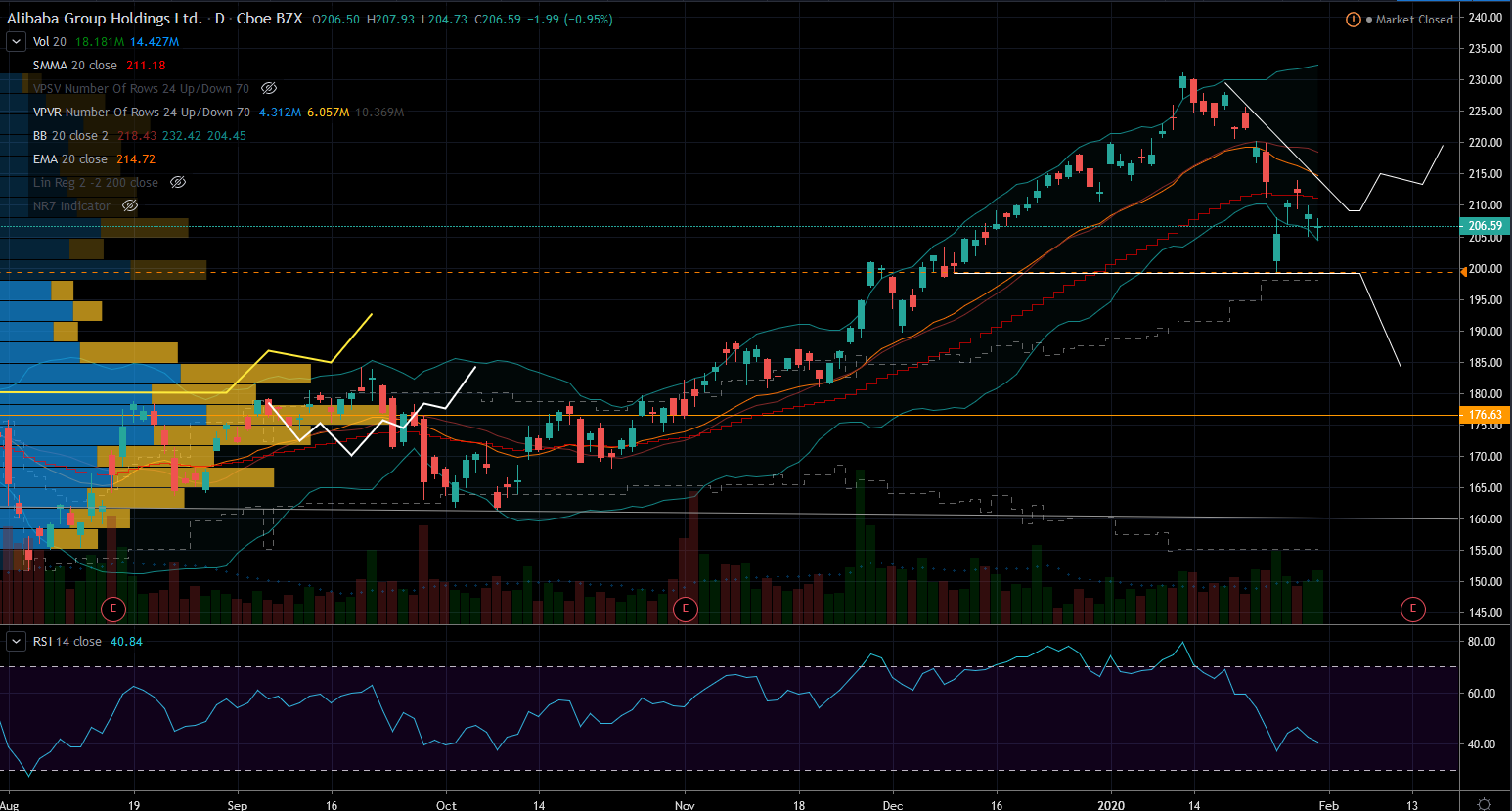Image resolution: width=1512 pixels, height=811 pixels.
Task: Click the 190.00 price axis label
Action: [1485, 332]
